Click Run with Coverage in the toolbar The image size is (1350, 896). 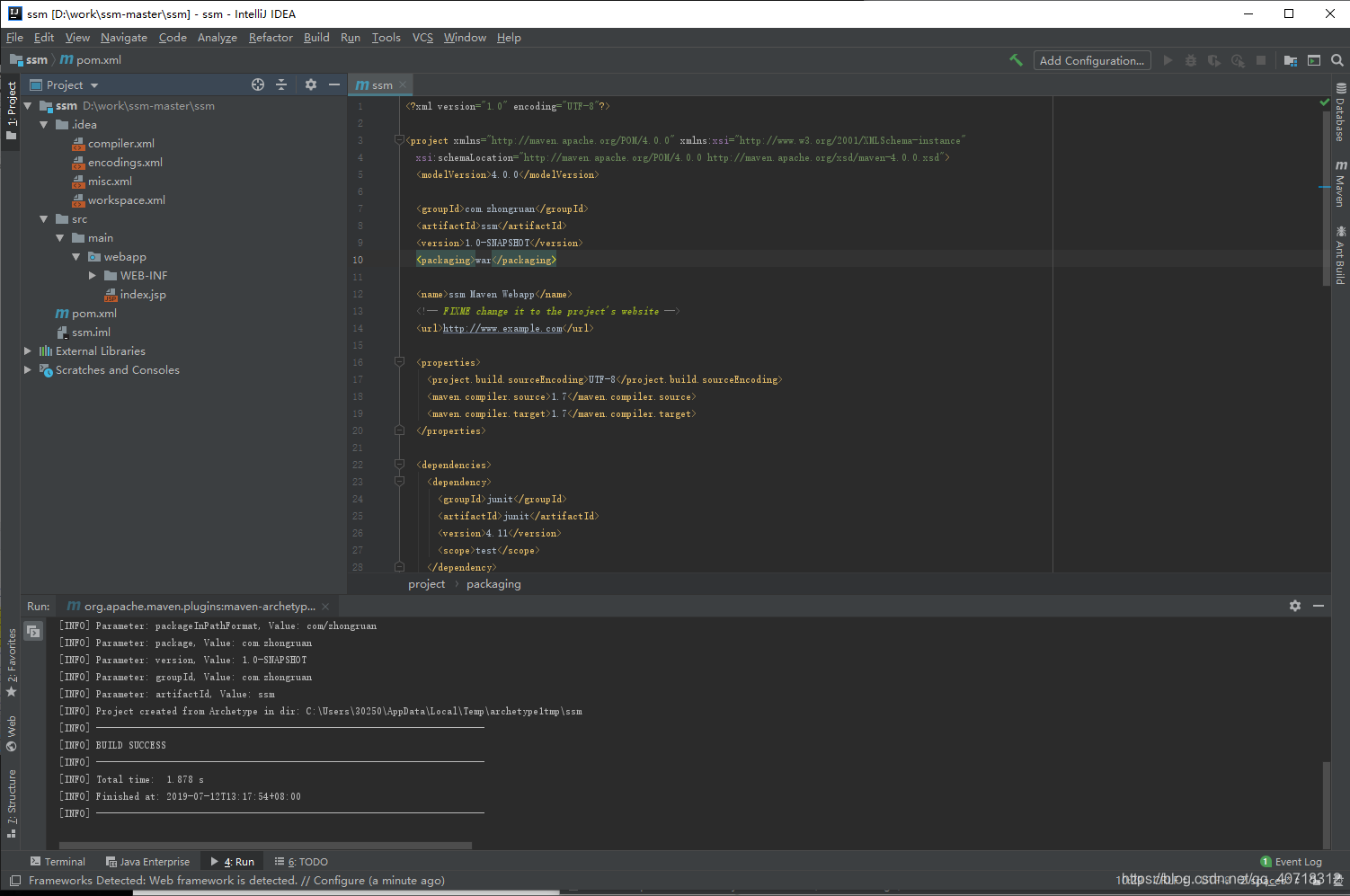click(1214, 60)
